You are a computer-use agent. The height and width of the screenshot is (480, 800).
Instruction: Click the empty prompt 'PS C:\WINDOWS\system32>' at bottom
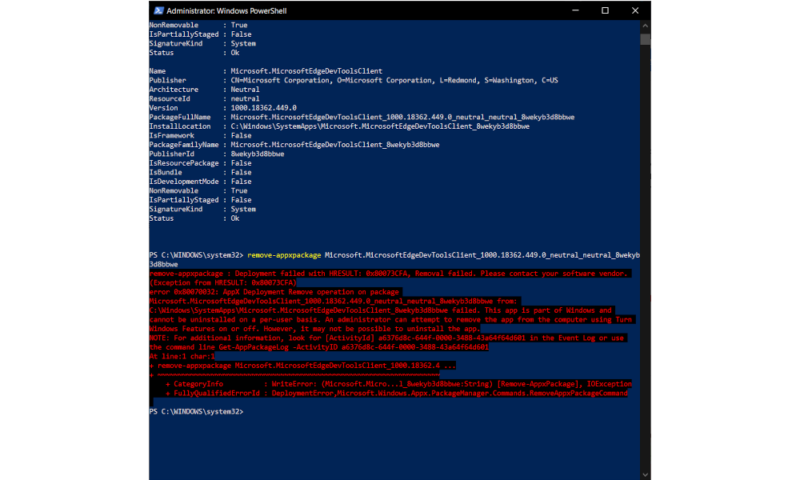[x=196, y=412]
